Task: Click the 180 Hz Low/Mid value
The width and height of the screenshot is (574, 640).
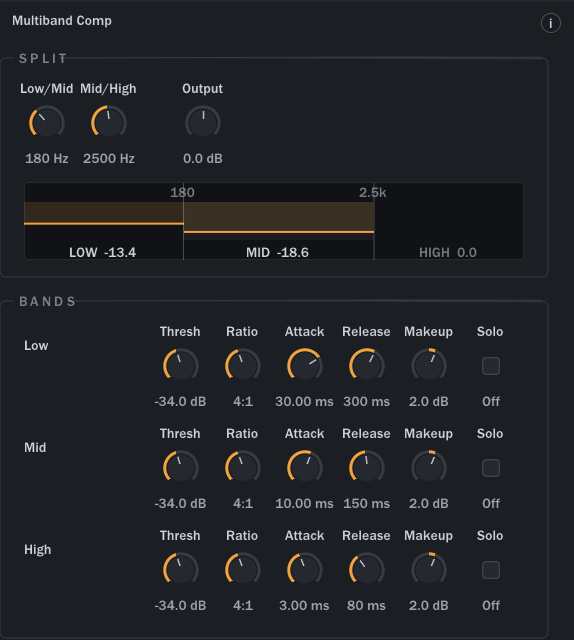Action: tap(47, 158)
